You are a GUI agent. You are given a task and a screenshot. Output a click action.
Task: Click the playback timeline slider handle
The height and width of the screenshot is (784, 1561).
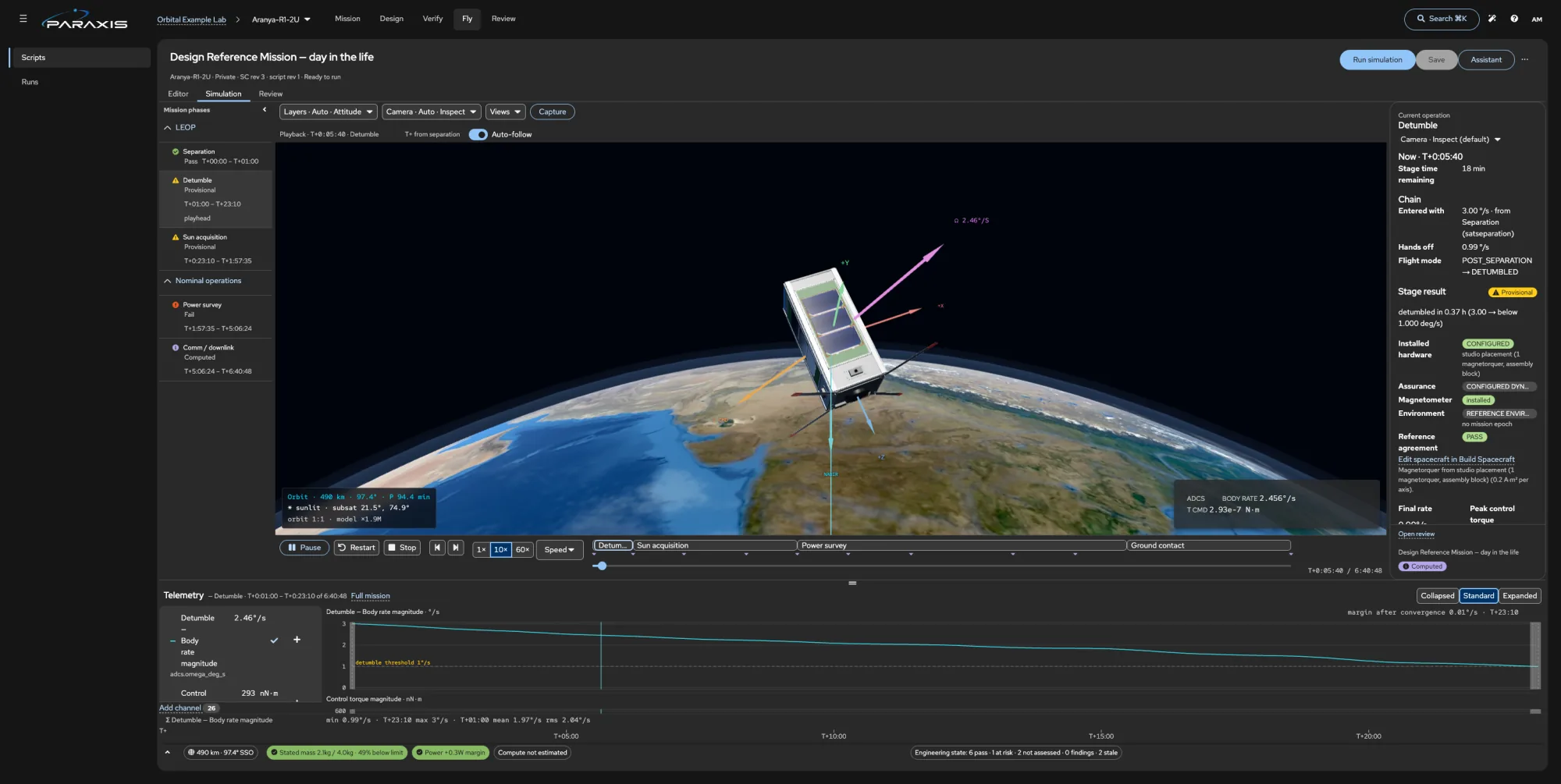tap(601, 566)
